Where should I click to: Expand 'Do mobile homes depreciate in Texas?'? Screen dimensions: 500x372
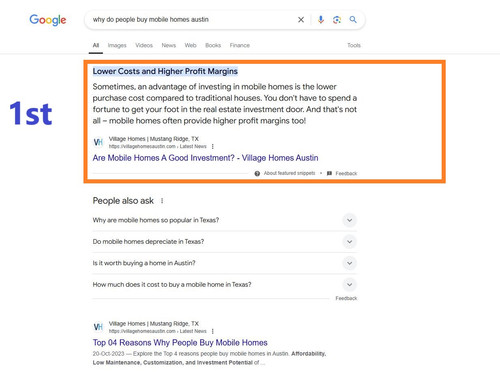click(x=225, y=242)
